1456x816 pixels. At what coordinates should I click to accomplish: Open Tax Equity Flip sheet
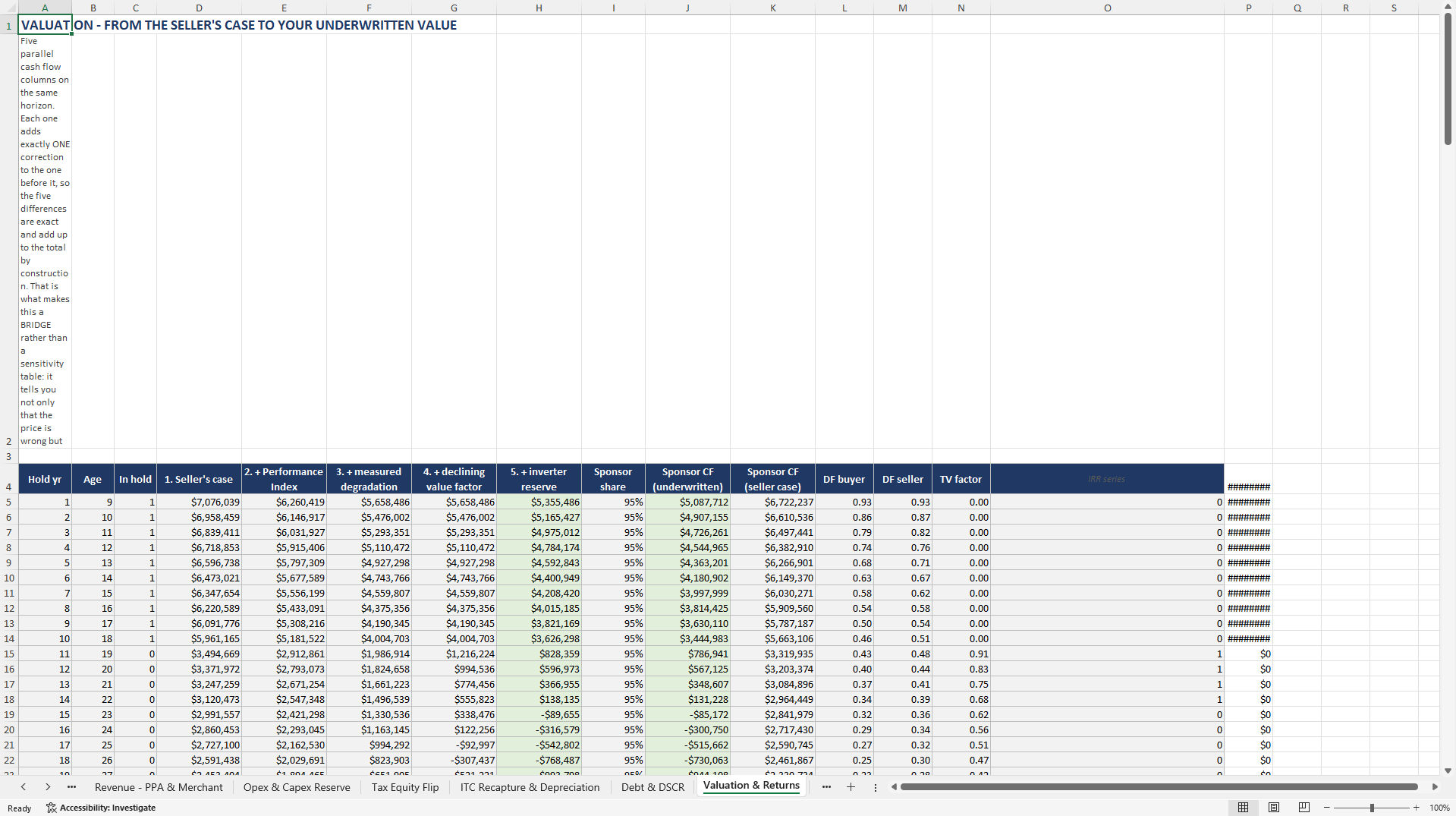405,787
